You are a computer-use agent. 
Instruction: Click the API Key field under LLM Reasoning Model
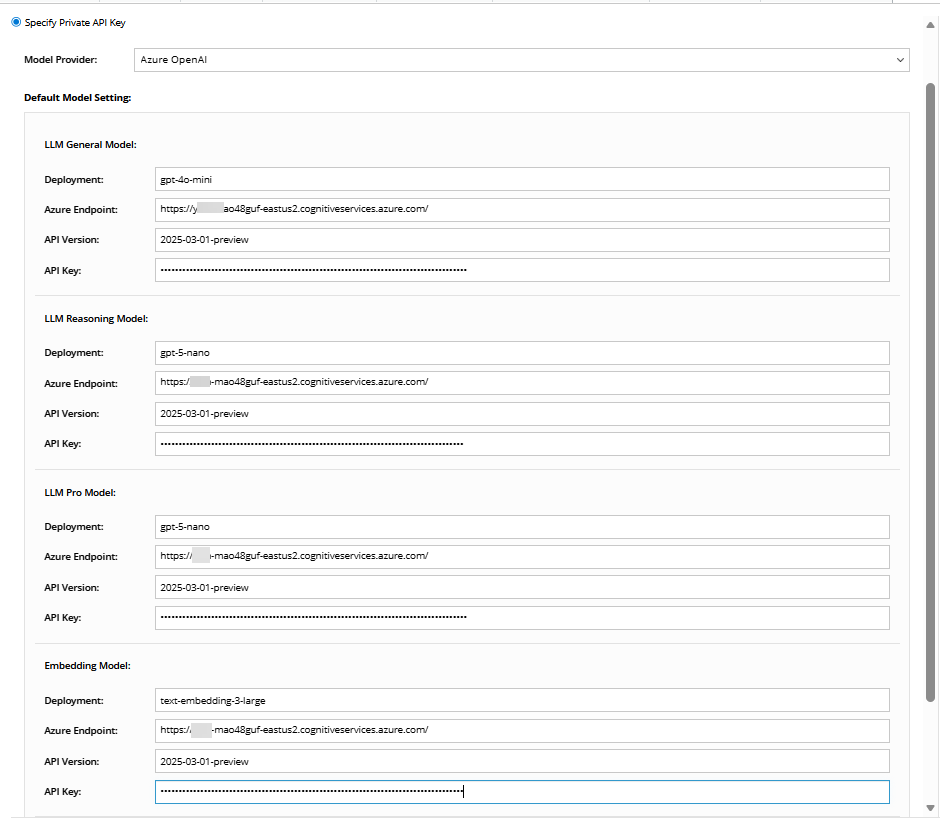tap(522, 444)
